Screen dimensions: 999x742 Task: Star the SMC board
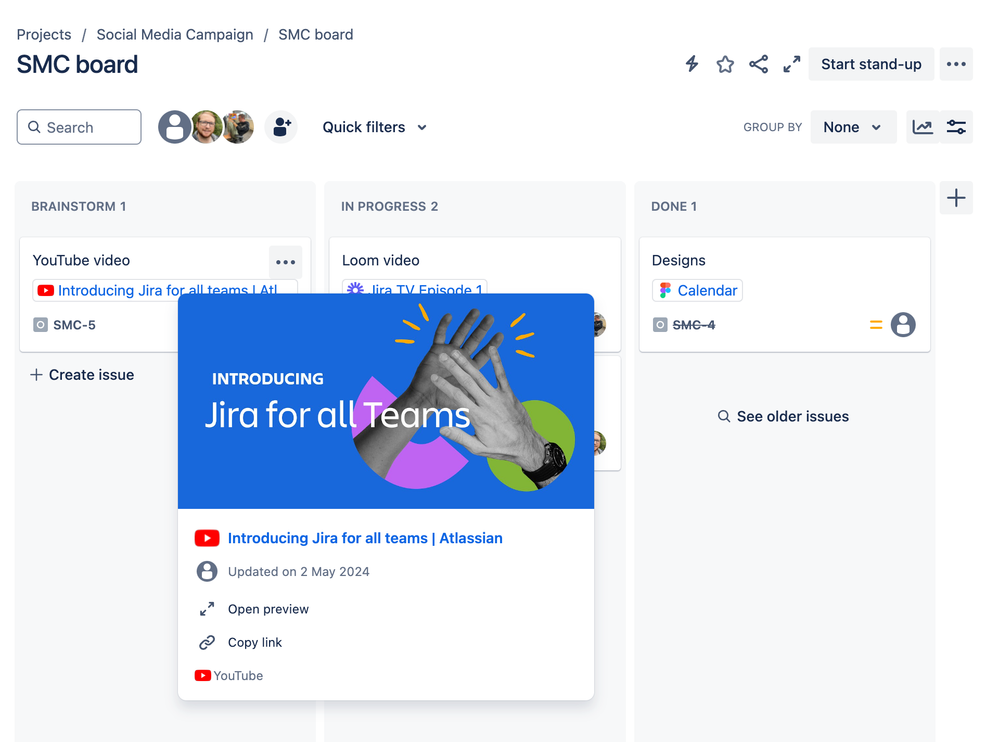pos(725,64)
